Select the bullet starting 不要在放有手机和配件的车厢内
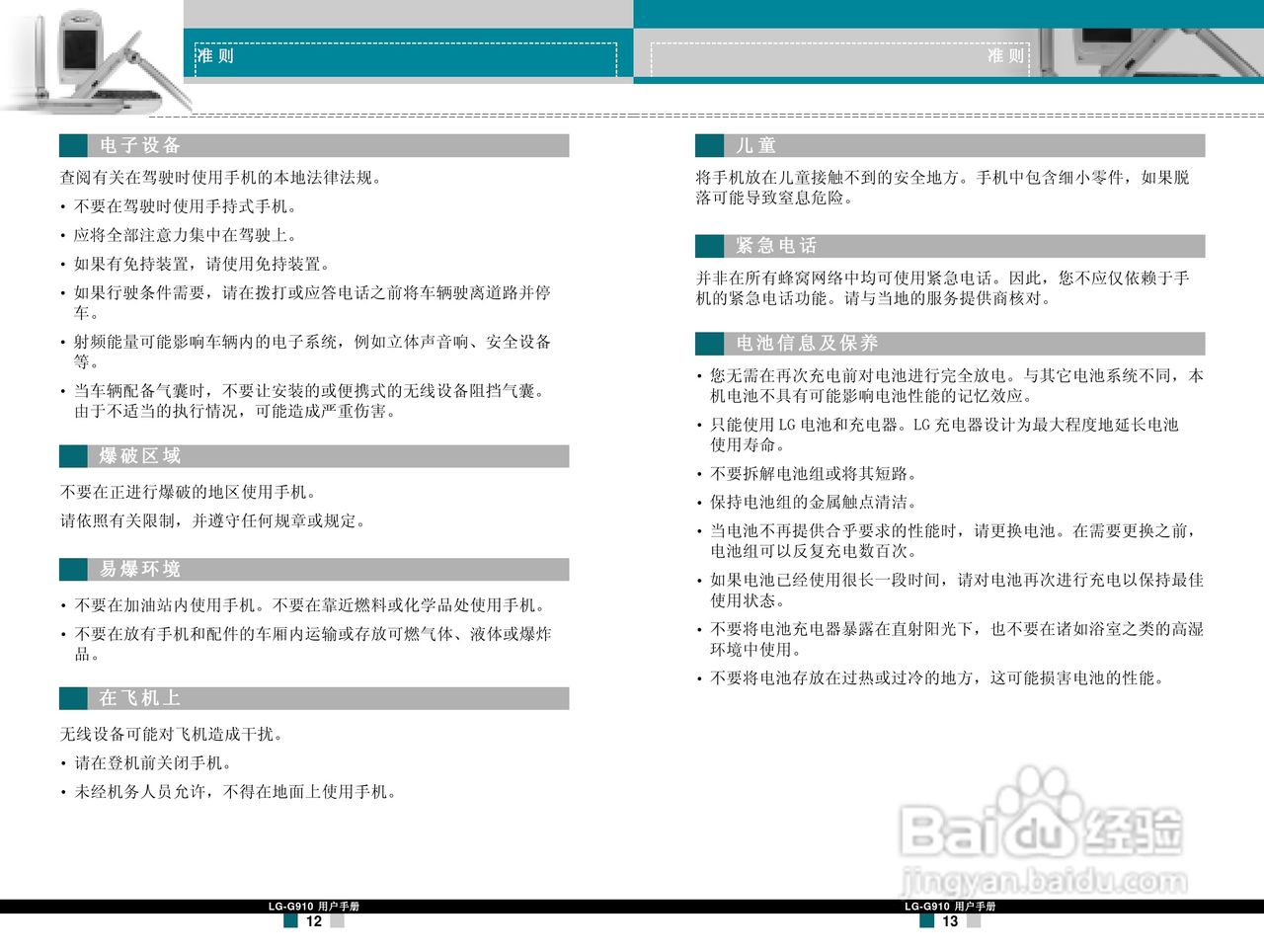This screenshot has height=952, width=1264. pyautogui.click(x=305, y=644)
